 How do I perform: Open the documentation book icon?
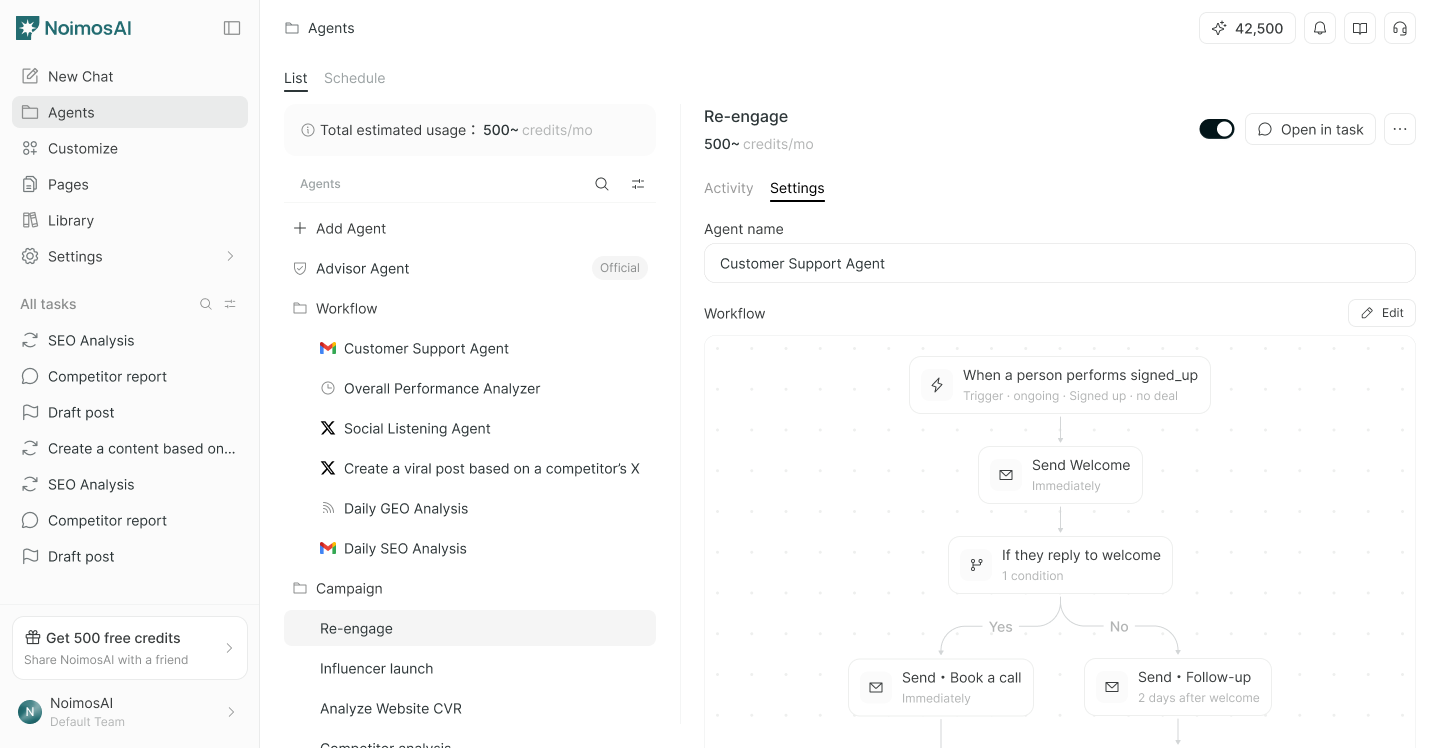click(x=1360, y=28)
